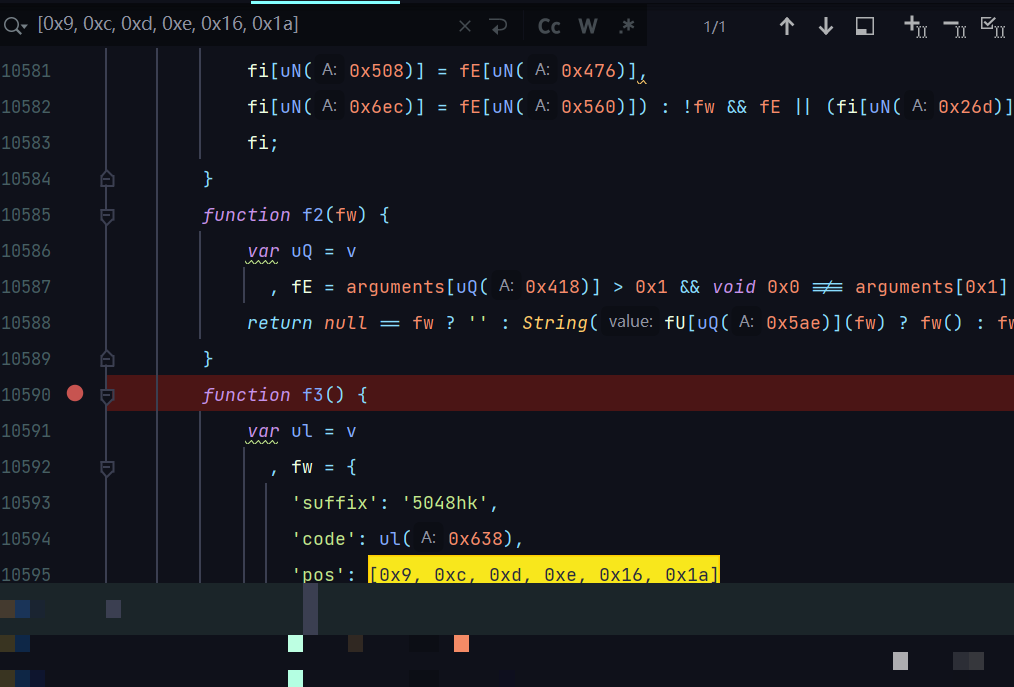Screen dimensions: 1014x687
Task: Click the fold end marker on line 10589
Action: (108, 358)
